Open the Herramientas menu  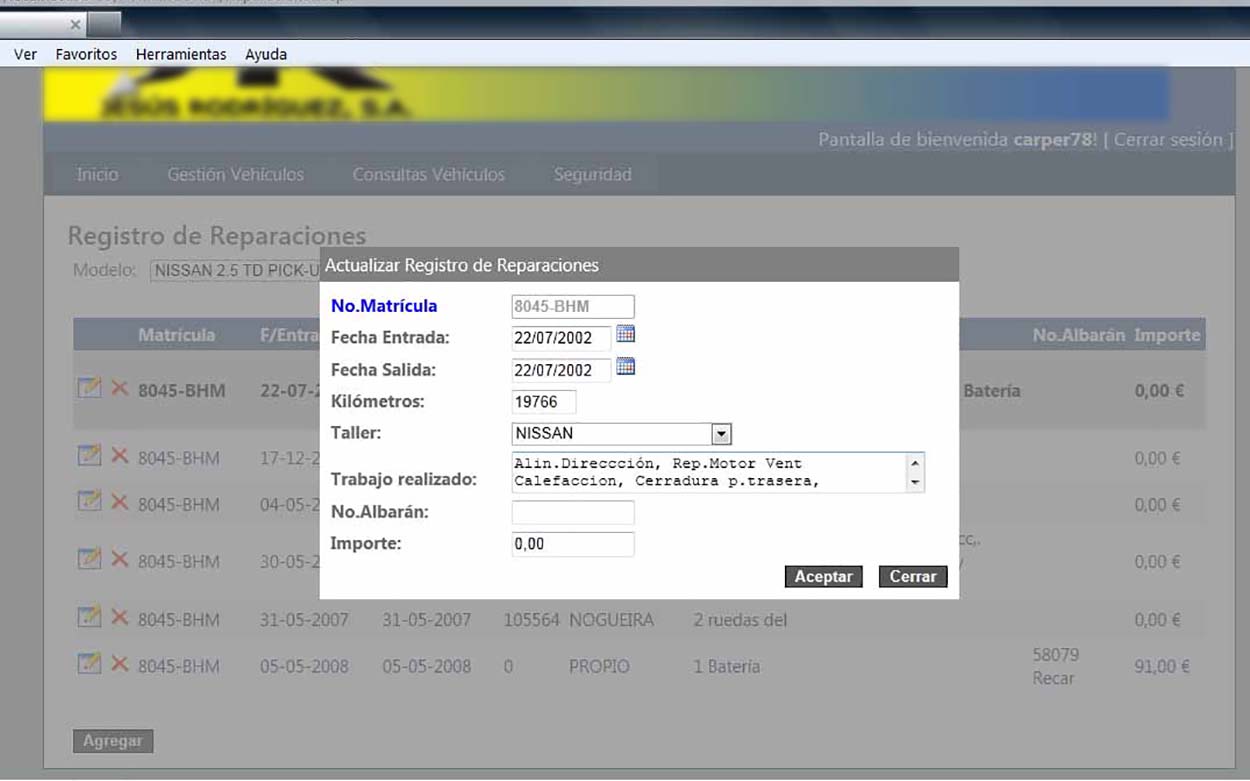[x=181, y=54]
